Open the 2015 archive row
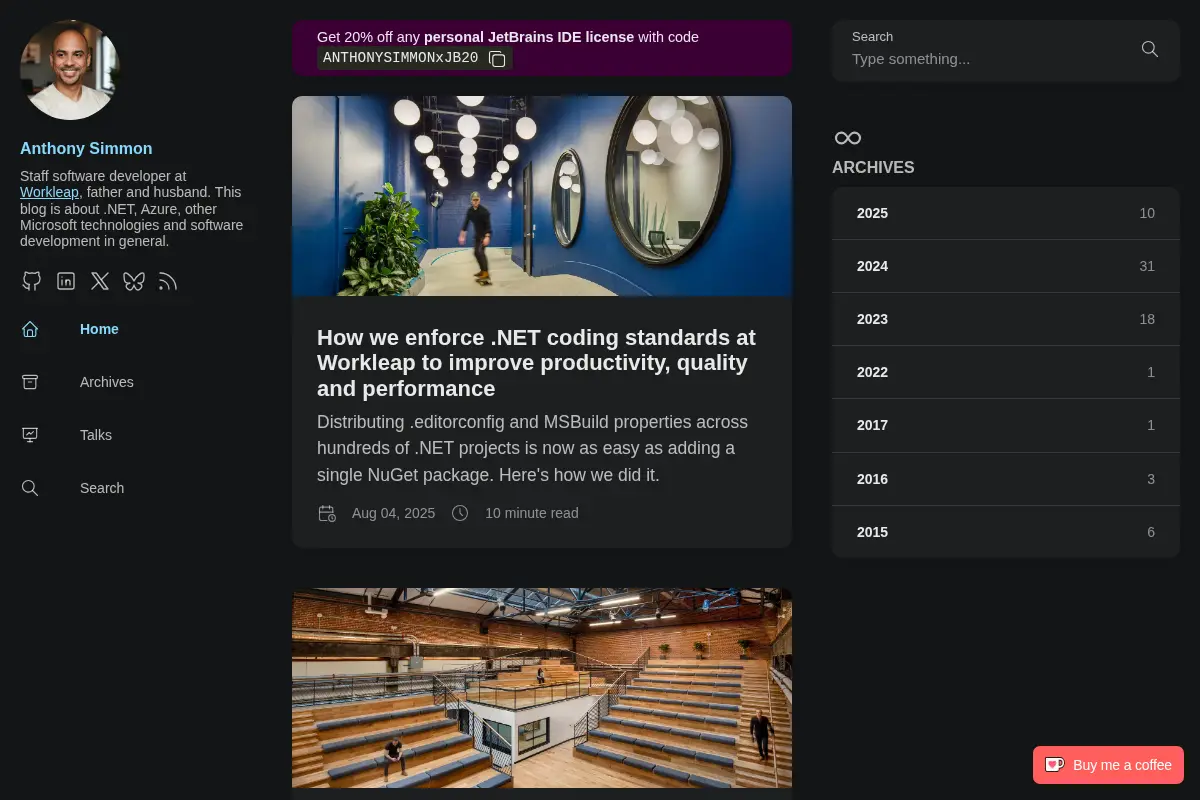Screen dimensions: 1200x800 [x=1006, y=532]
